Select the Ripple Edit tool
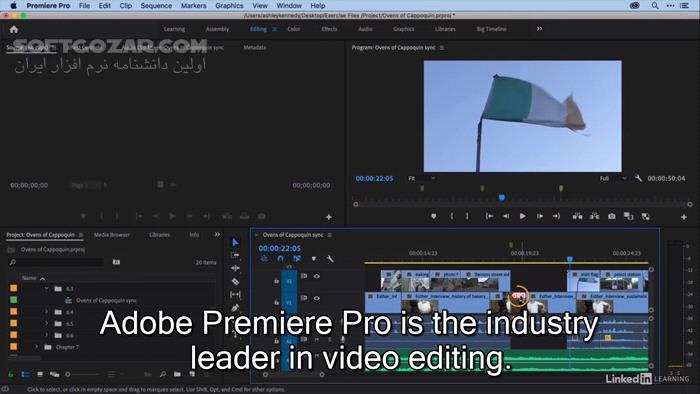Viewport: 700px width, 394px height. (x=235, y=268)
